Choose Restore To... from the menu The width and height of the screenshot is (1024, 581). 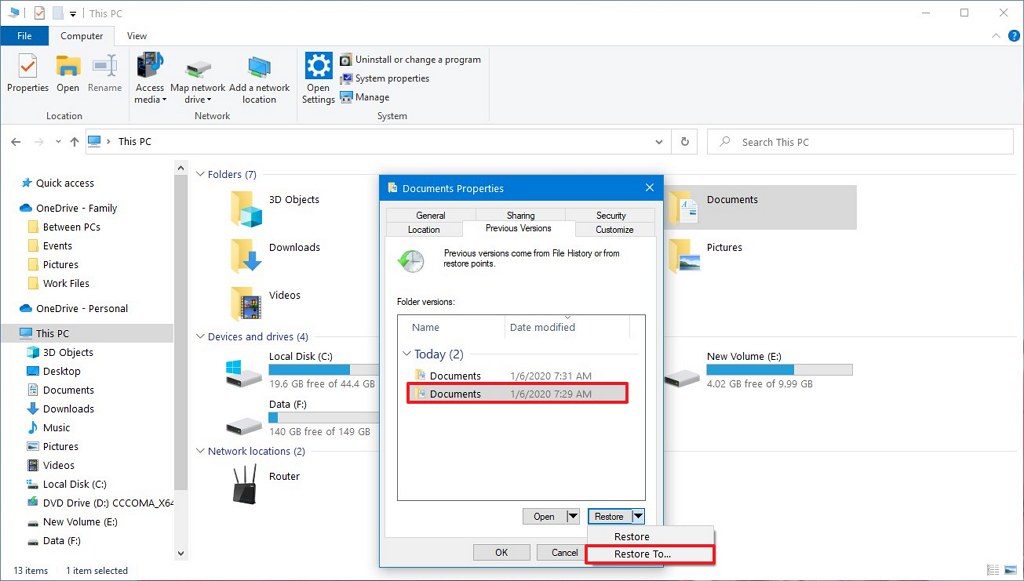pos(642,554)
